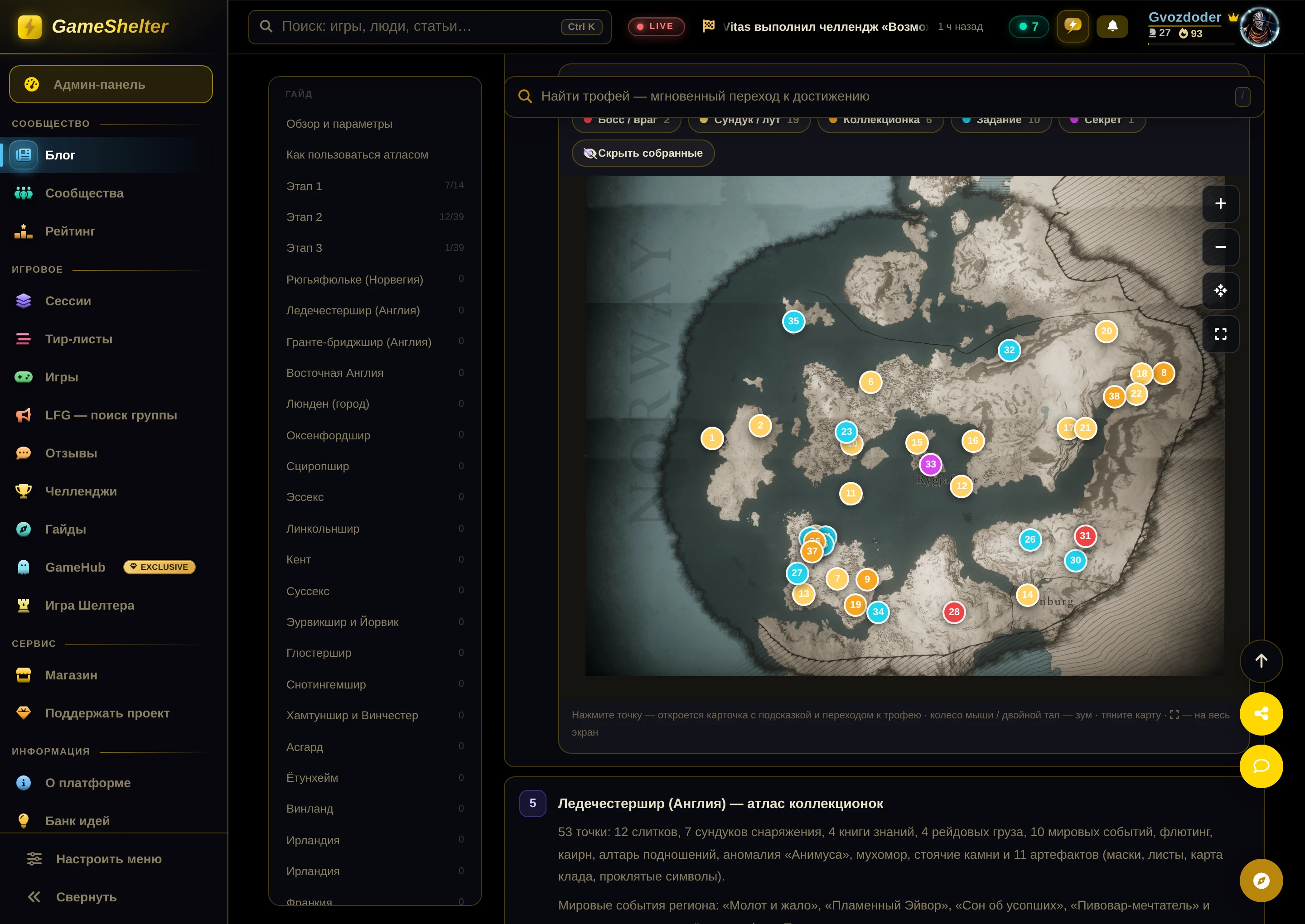Screen dimensions: 1305x924
Task: Click the LFG megaphone icon
Action: pos(23,415)
